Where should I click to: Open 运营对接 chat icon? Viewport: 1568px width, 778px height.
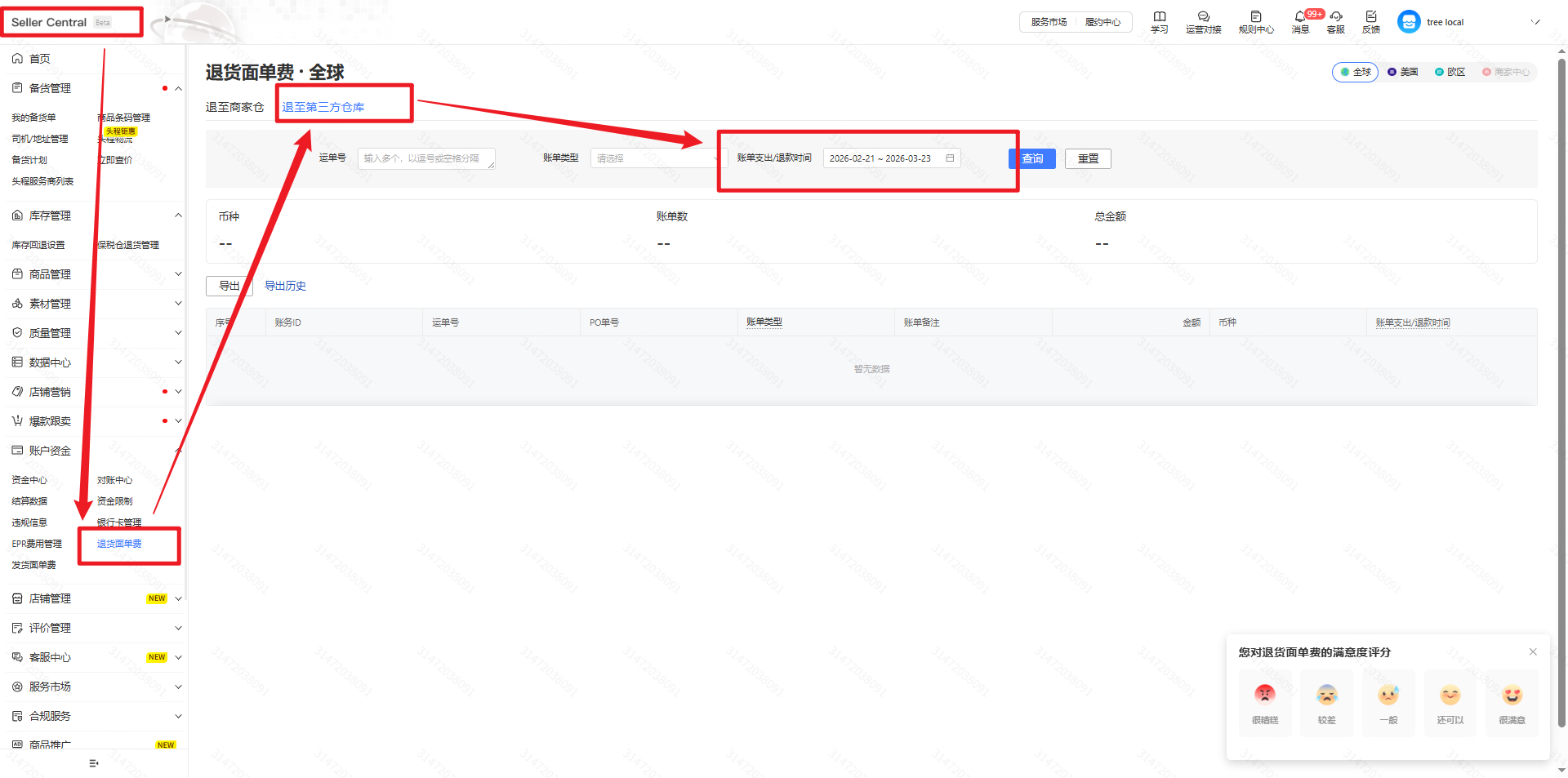pyautogui.click(x=1203, y=17)
